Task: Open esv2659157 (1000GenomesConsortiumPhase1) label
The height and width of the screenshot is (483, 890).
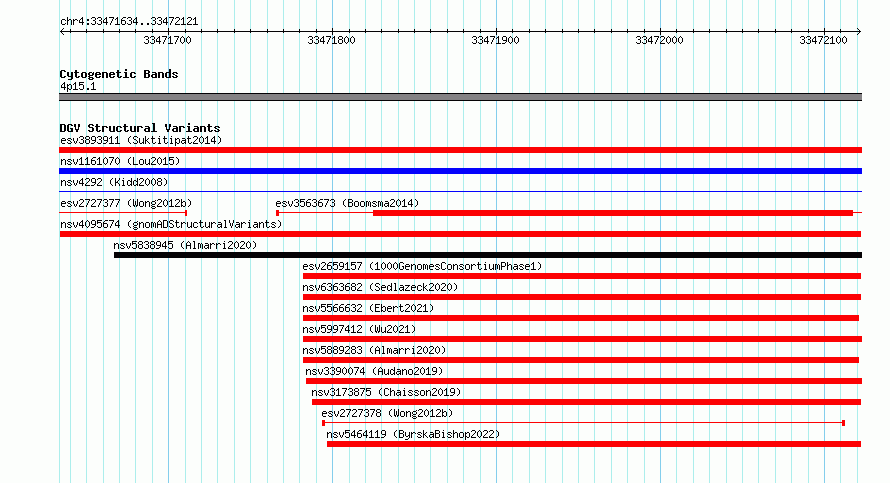Action: pos(422,266)
